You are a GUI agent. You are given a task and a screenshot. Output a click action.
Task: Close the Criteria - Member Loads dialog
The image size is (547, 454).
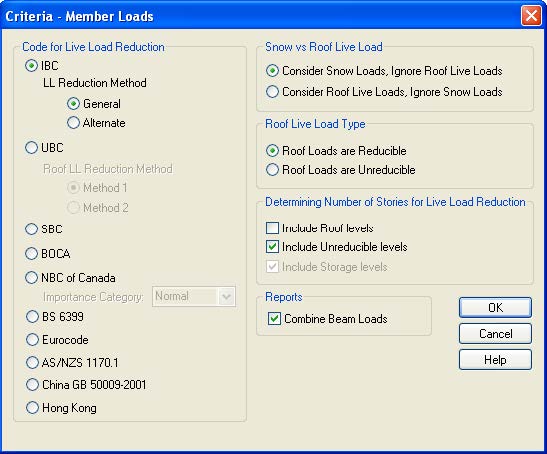point(531,16)
